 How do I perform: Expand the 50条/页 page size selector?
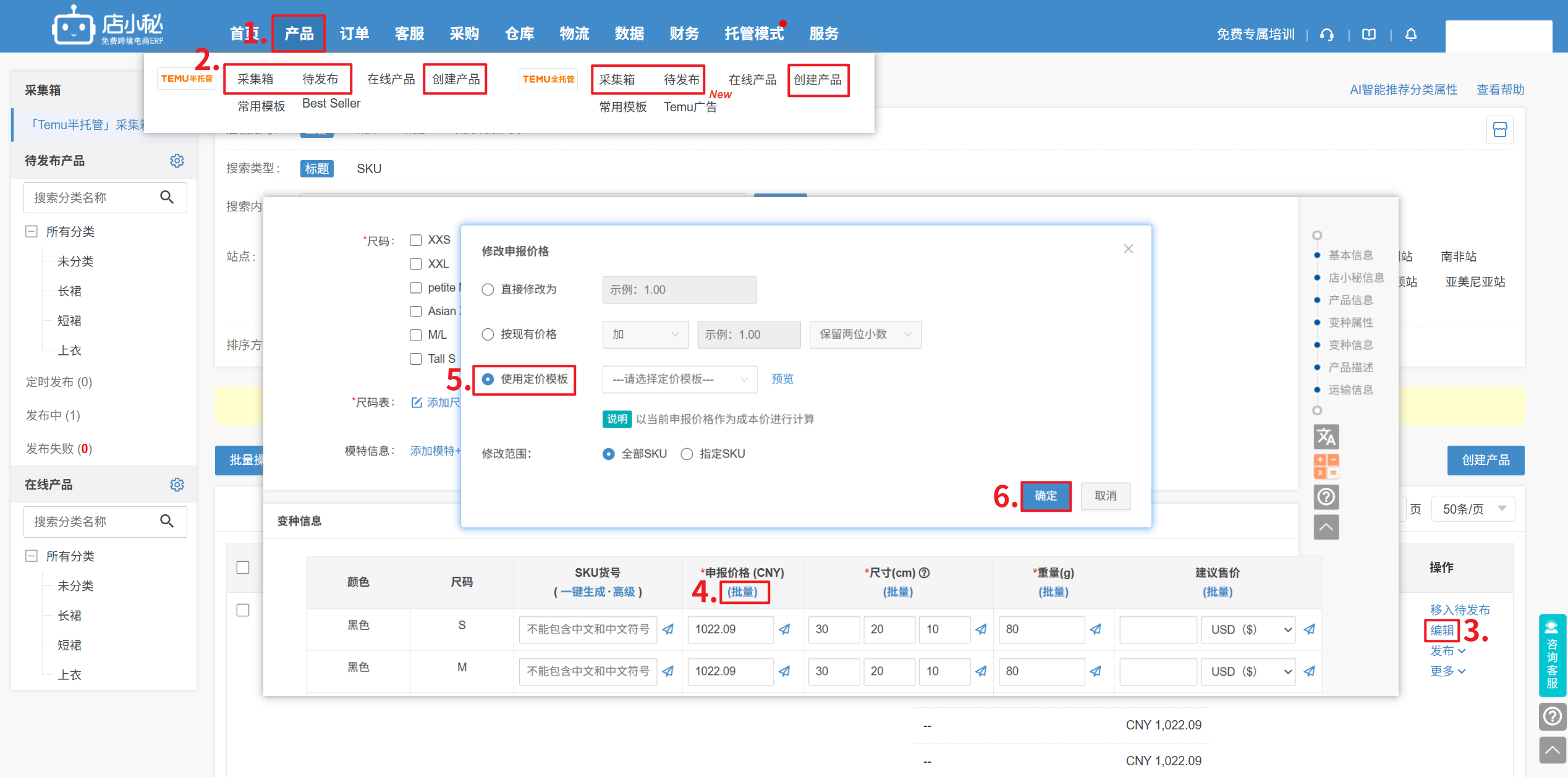[x=1472, y=509]
